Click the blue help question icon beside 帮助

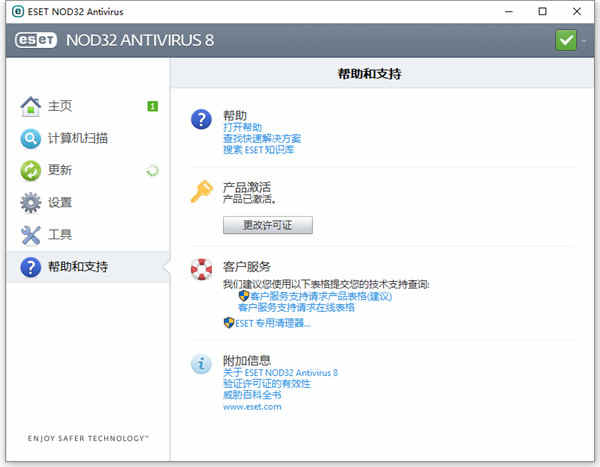tap(201, 119)
